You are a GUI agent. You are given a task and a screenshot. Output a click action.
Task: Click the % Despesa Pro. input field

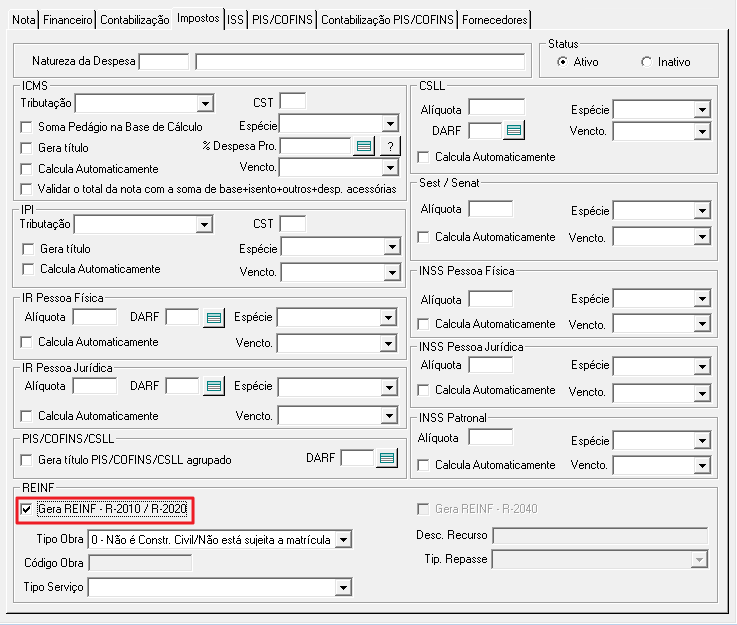click(315, 146)
